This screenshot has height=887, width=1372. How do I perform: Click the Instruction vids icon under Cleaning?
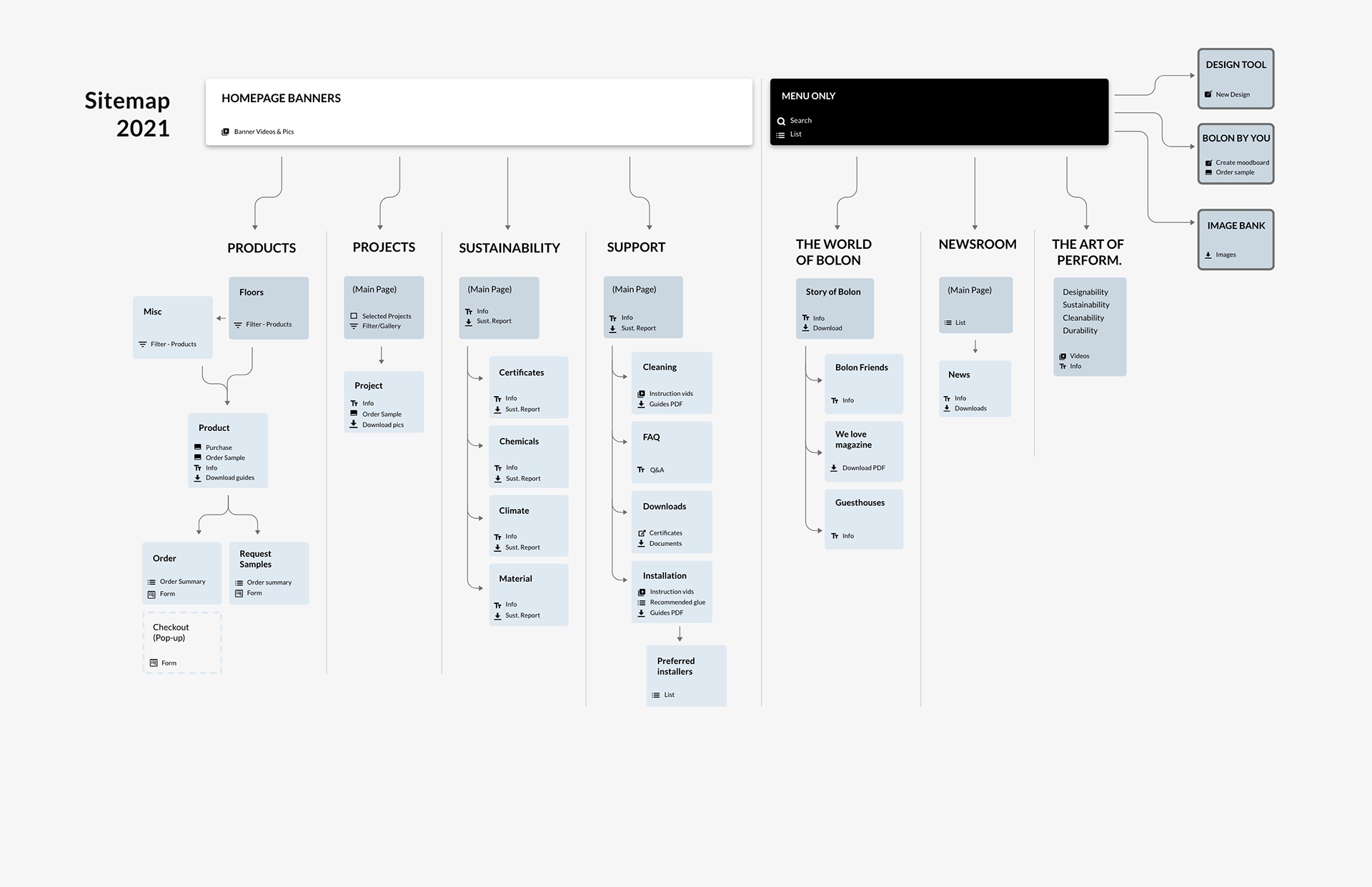coord(641,394)
